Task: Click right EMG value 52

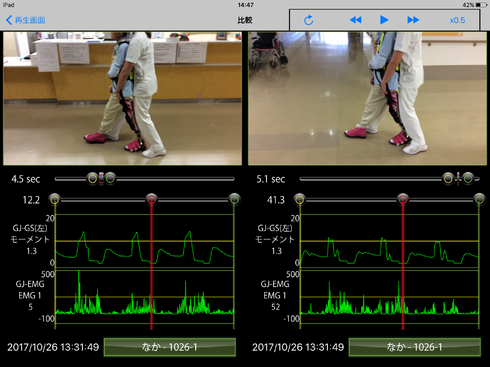Action: (275, 307)
